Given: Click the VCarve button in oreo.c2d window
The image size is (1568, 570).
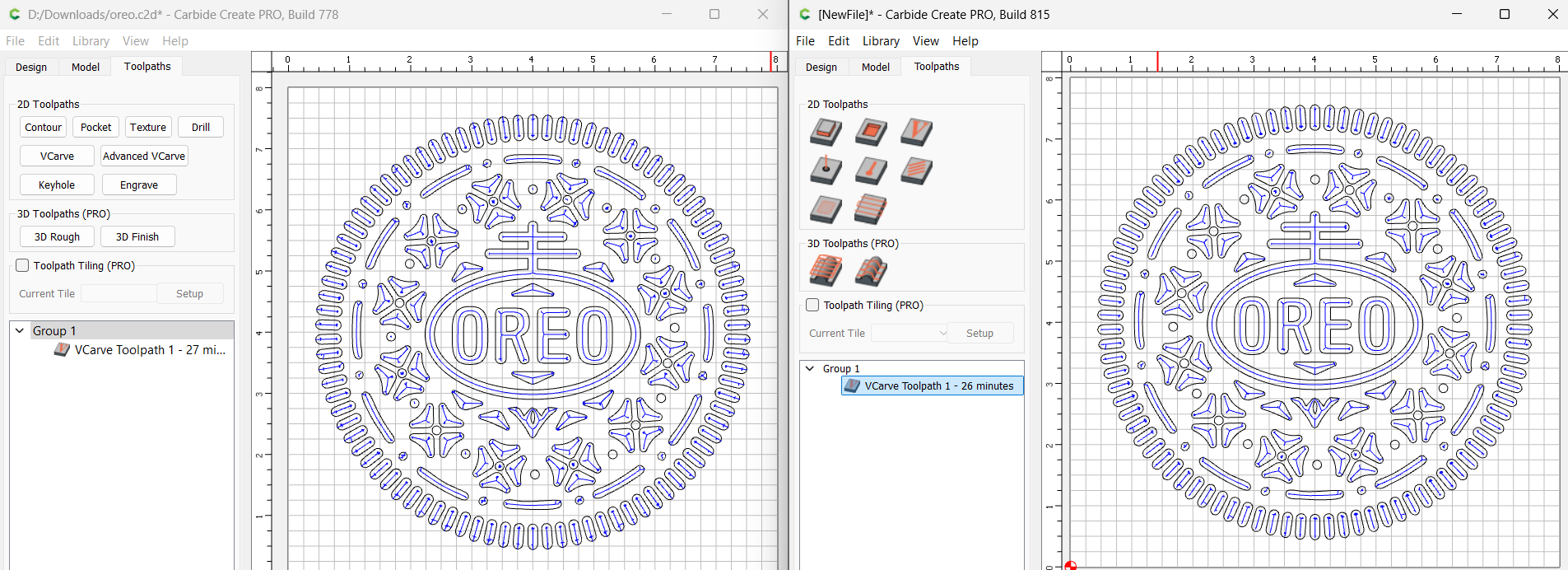Looking at the screenshot, I should [x=57, y=156].
